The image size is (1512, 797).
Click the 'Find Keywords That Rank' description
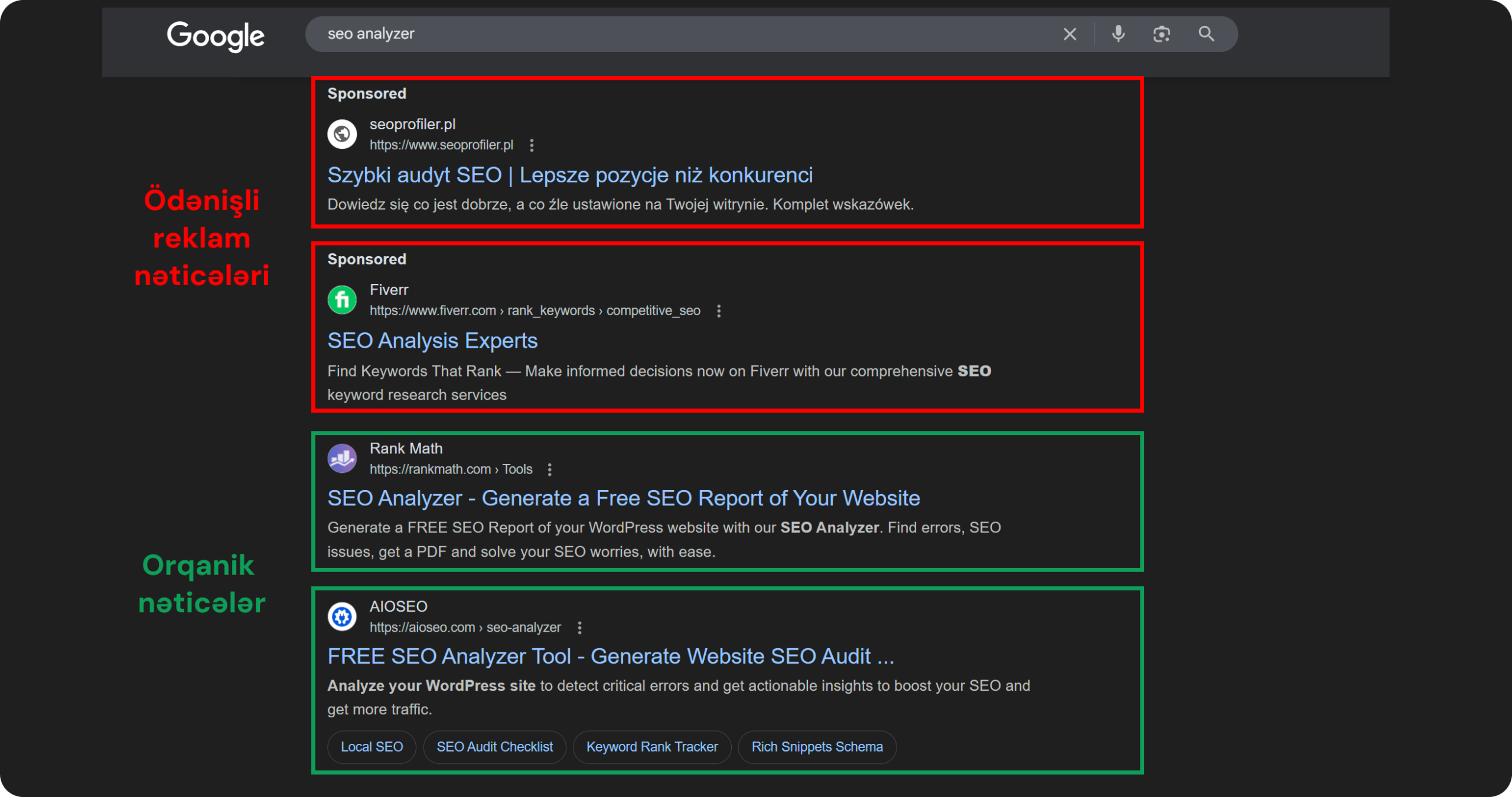click(659, 383)
